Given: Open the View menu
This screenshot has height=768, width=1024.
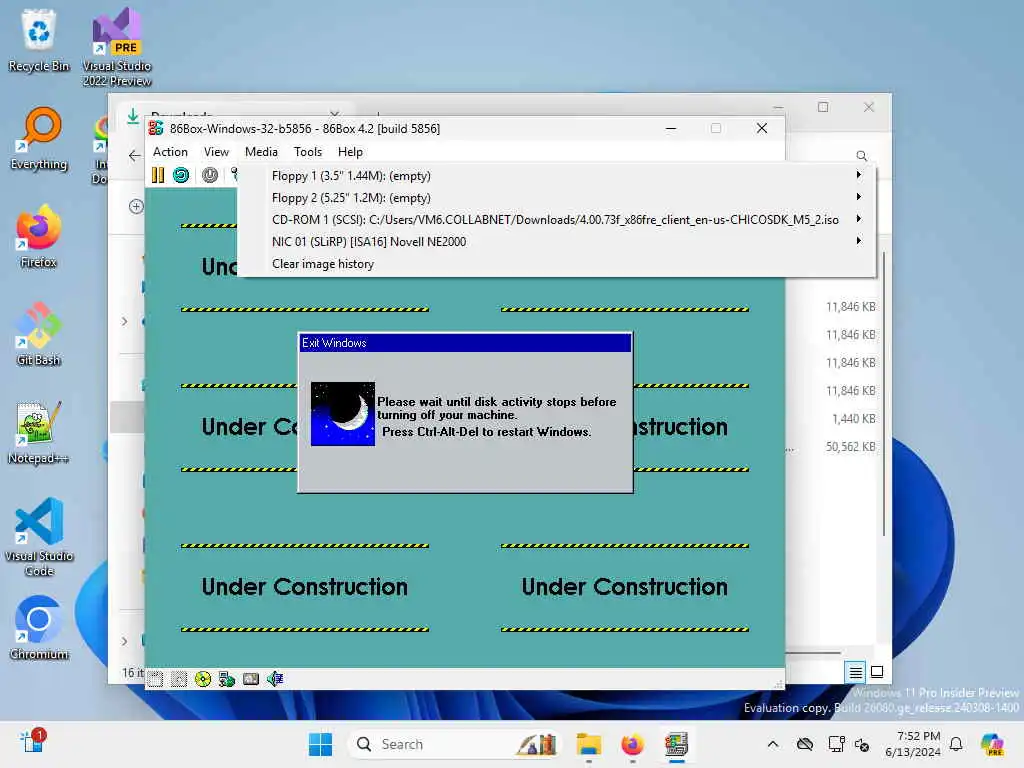Looking at the screenshot, I should [216, 152].
